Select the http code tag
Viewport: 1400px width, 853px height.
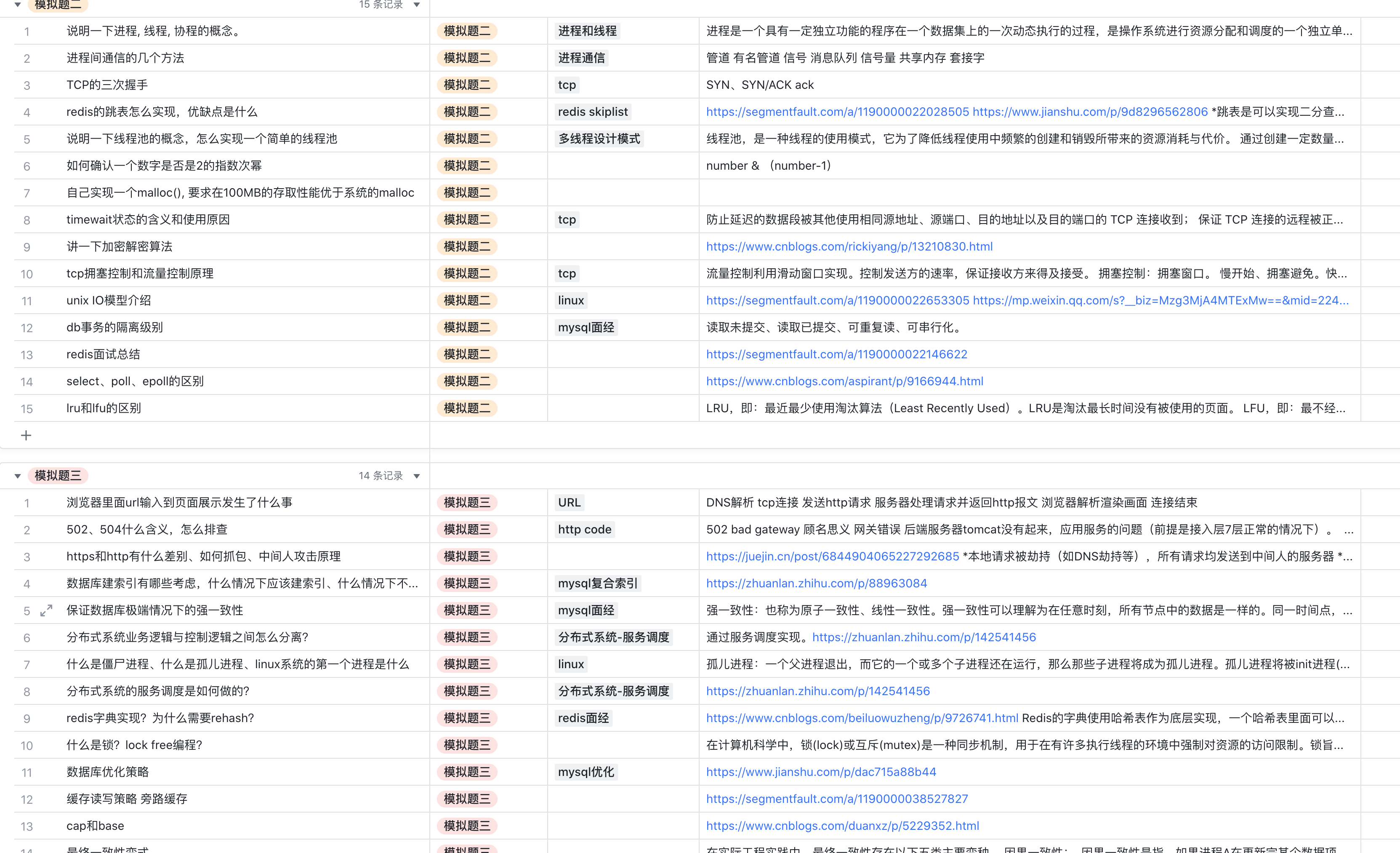click(x=584, y=530)
